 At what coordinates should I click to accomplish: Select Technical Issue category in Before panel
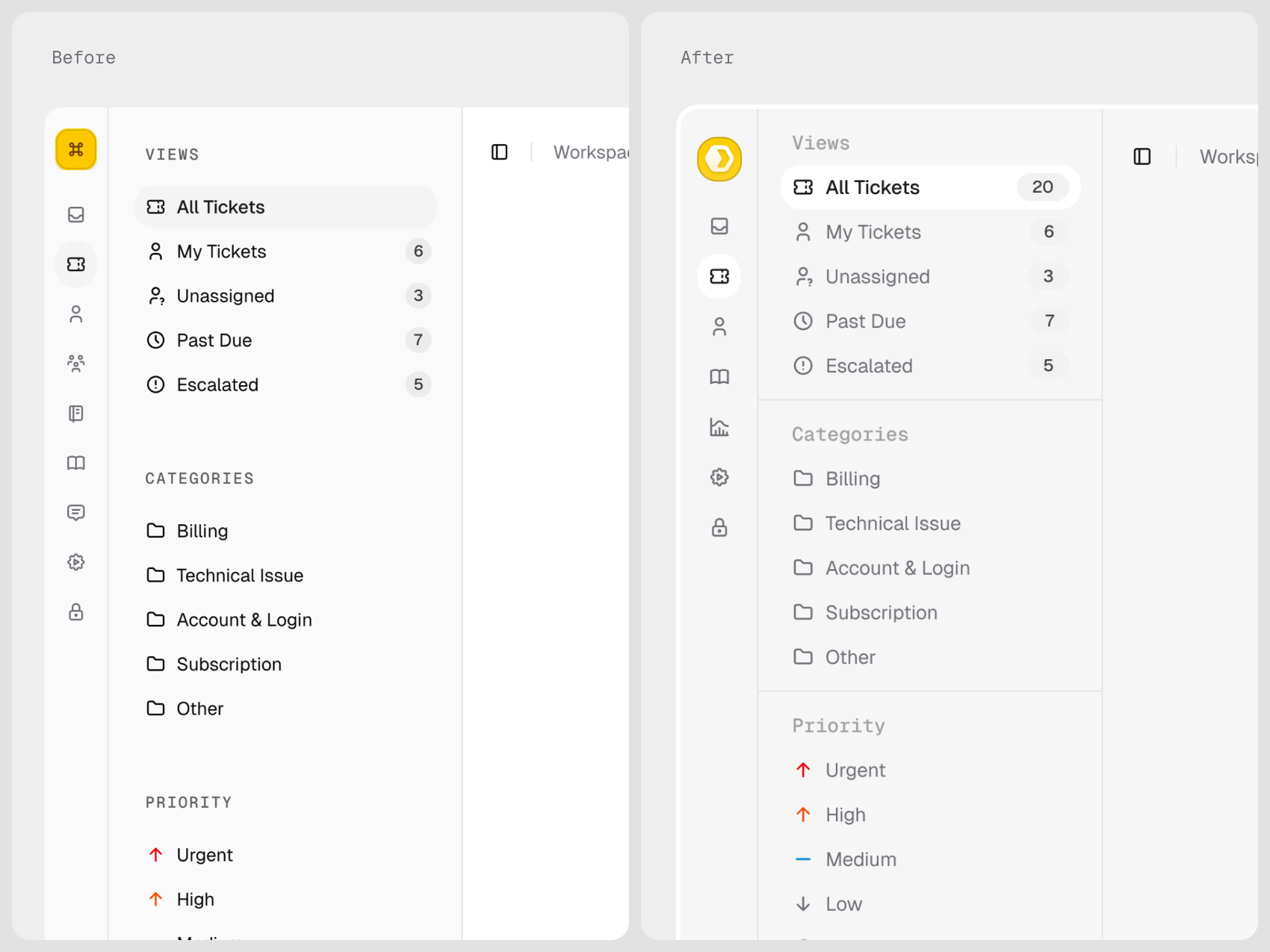[285, 575]
